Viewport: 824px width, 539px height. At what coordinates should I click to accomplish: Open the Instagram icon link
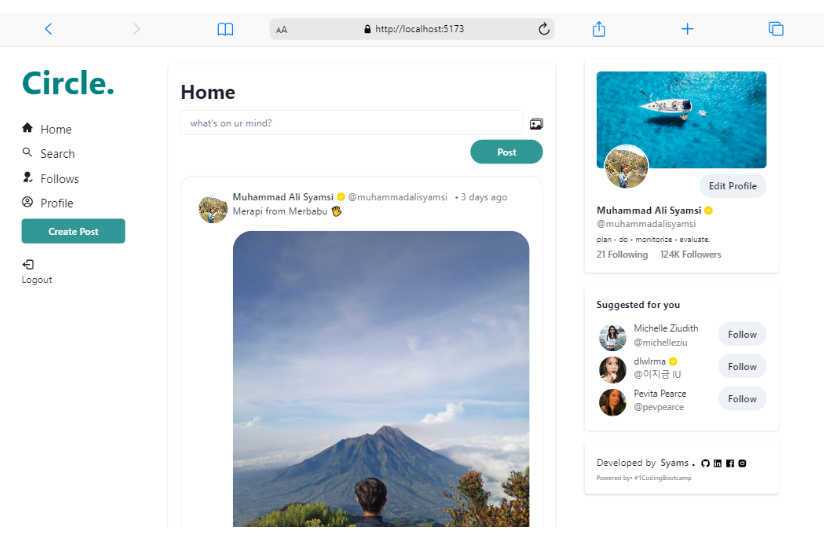point(742,463)
